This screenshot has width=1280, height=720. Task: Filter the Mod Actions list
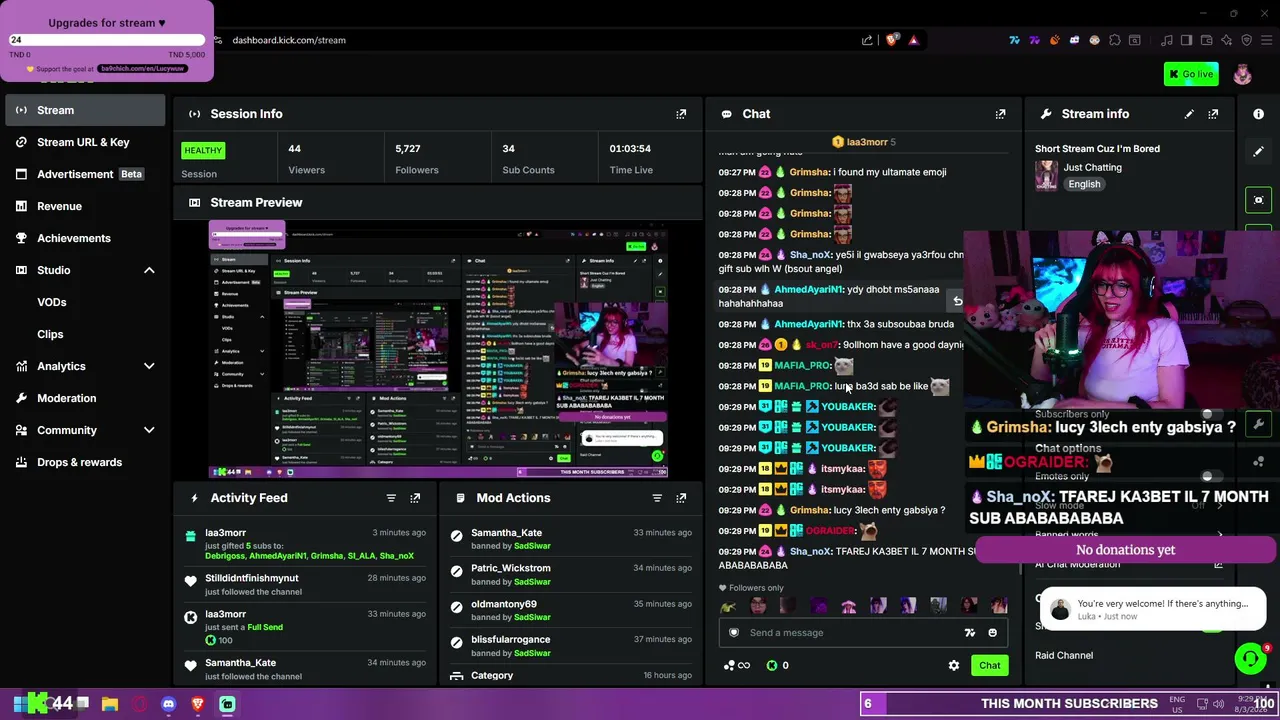tap(657, 498)
